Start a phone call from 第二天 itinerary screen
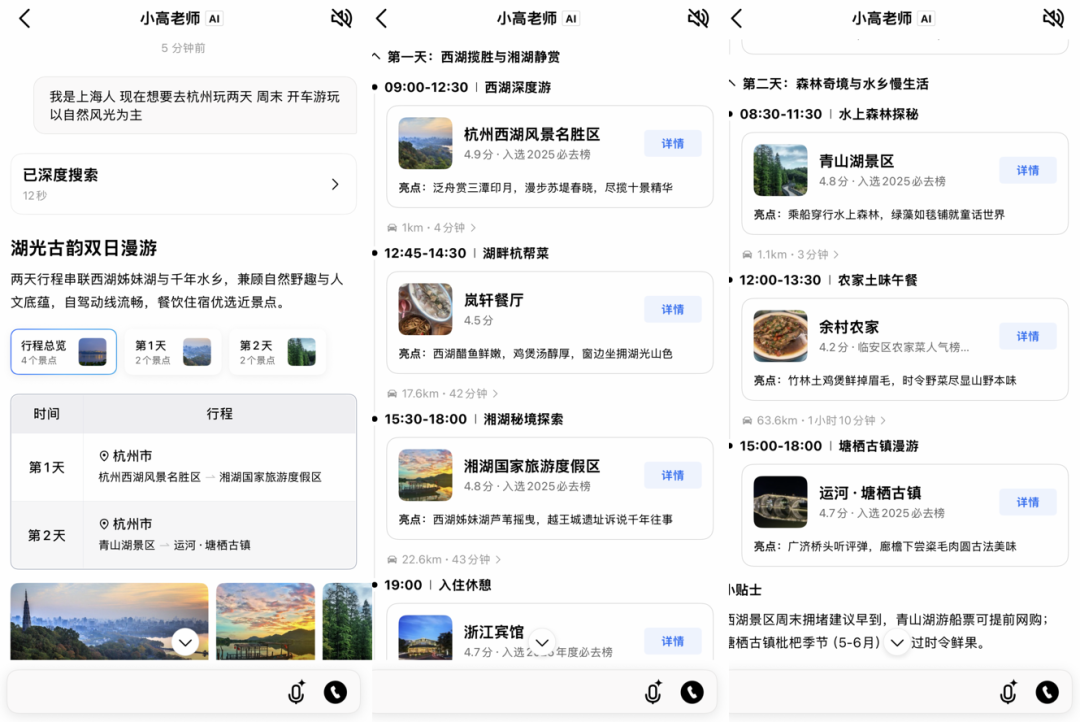Image resolution: width=1080 pixels, height=722 pixels. click(1047, 692)
